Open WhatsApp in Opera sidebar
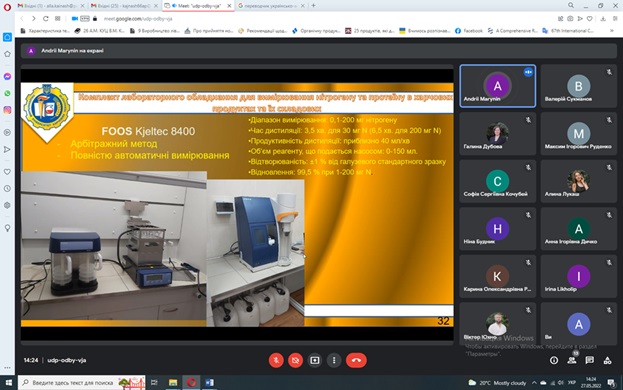 7,93
